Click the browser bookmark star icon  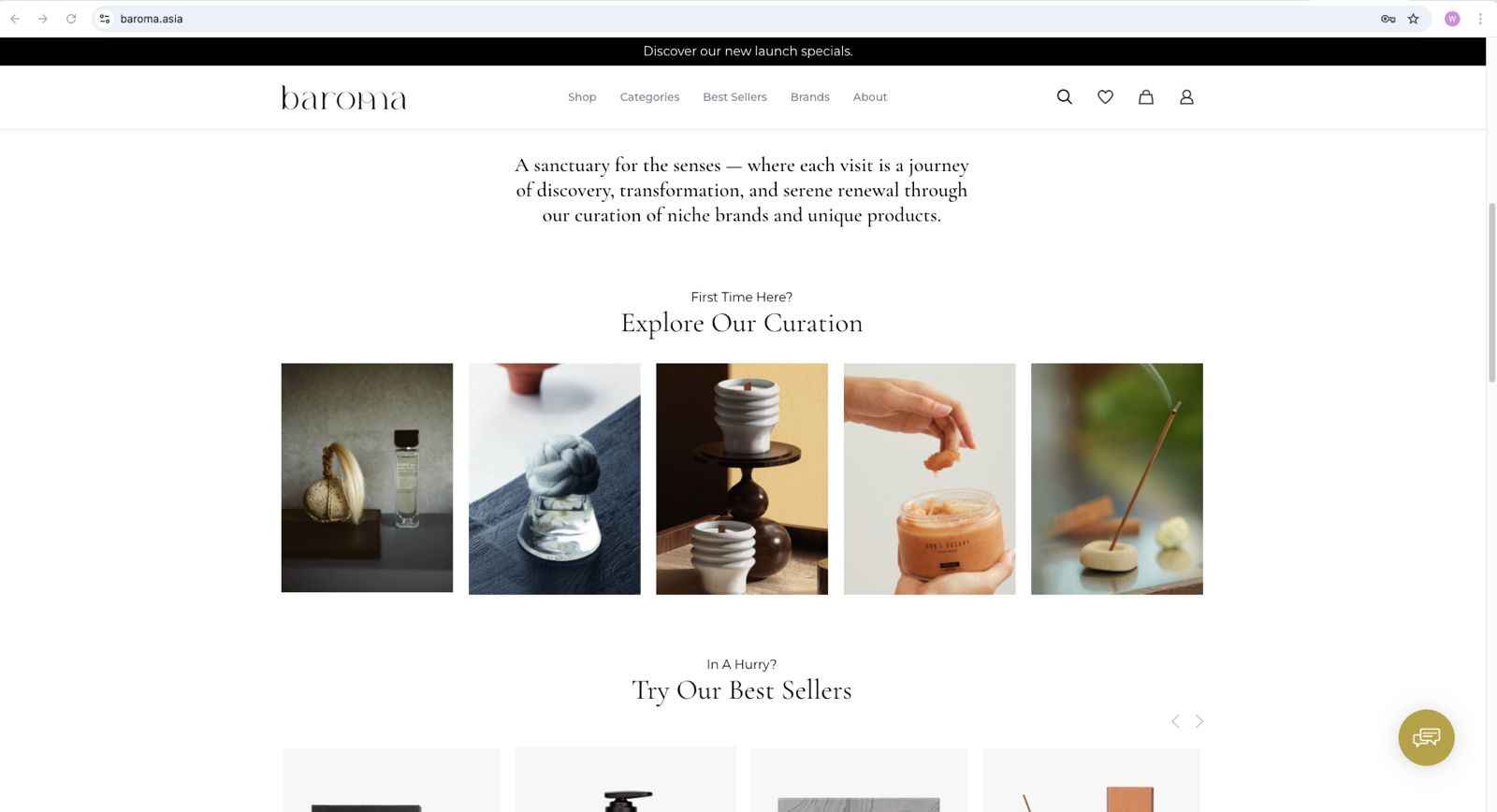coord(1413,19)
